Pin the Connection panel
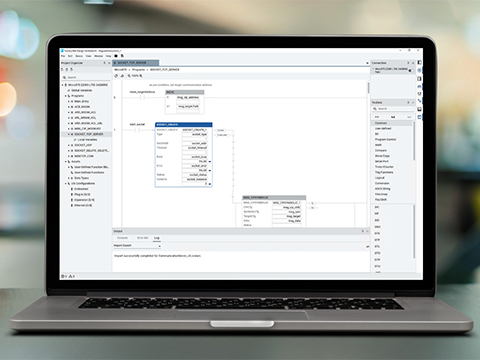This screenshot has height=360, width=480. coord(408,63)
